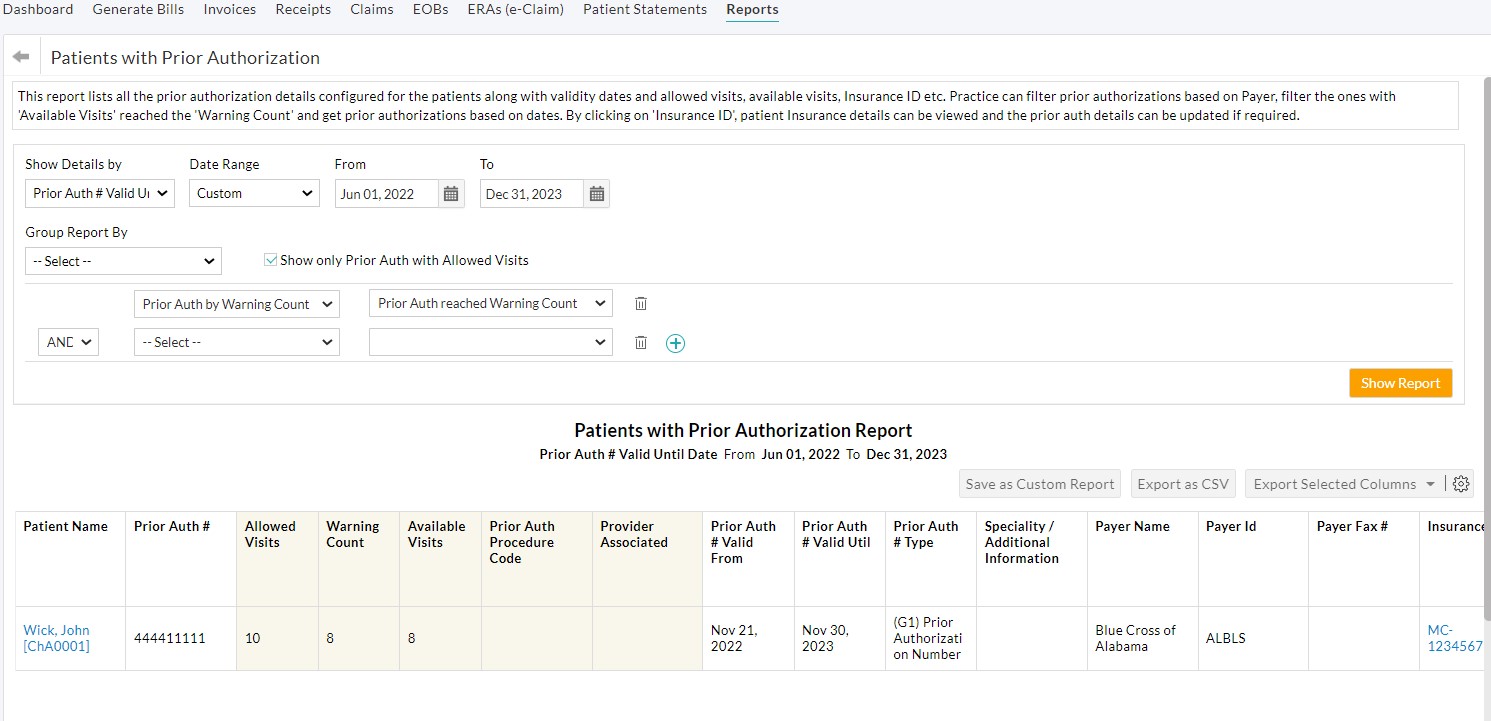Open column settings with the gear icon
The image size is (1491, 721).
tap(1461, 483)
